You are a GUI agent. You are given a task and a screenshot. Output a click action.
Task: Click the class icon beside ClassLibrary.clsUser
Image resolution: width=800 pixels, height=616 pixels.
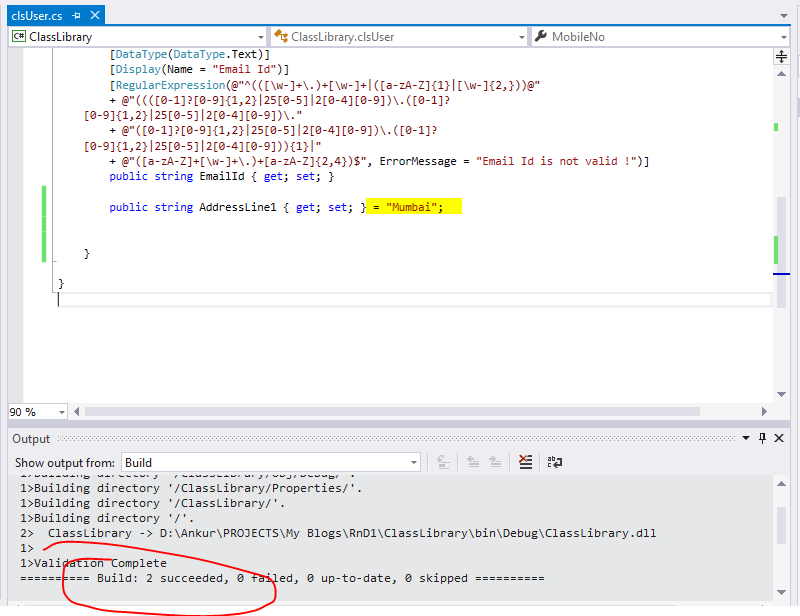[281, 36]
